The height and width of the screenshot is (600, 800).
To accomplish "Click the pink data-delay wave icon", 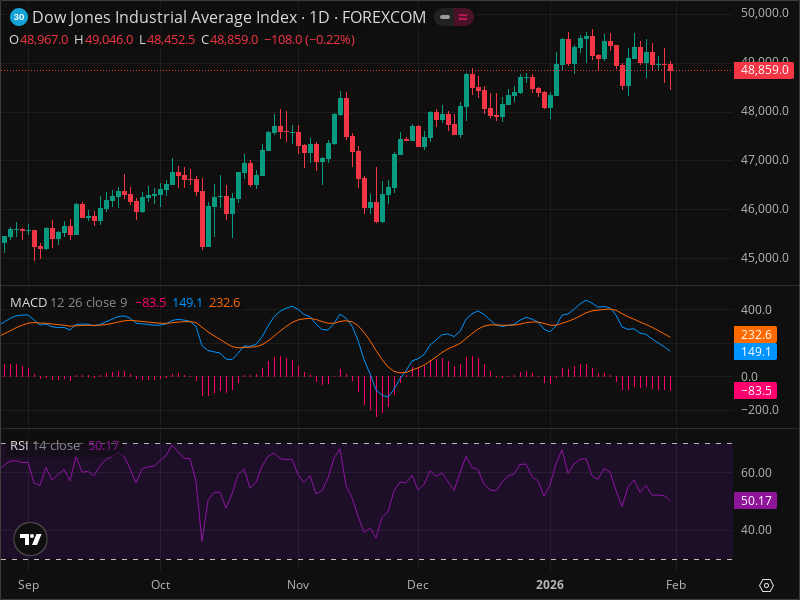I will tap(463, 17).
